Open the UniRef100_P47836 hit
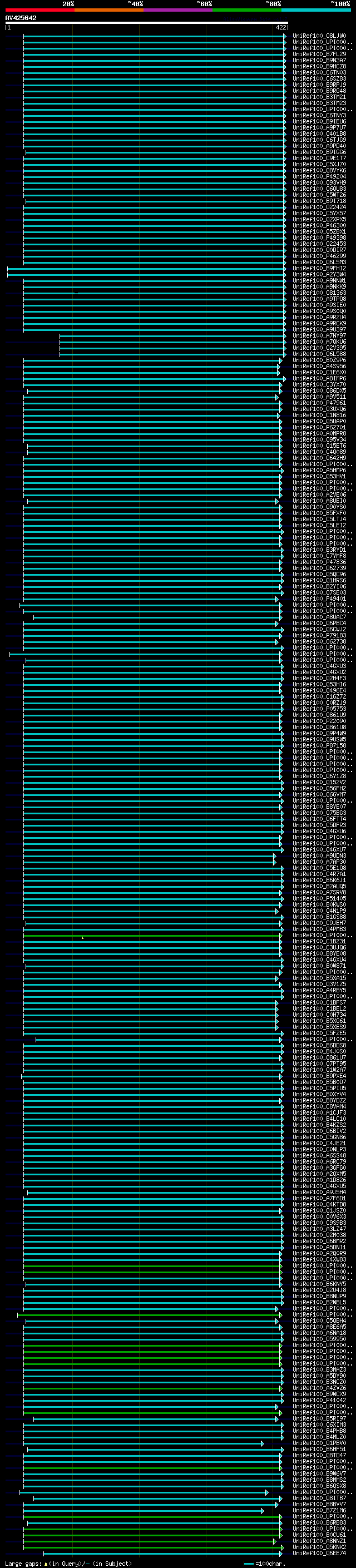The image size is (356, 1568). [319, 562]
